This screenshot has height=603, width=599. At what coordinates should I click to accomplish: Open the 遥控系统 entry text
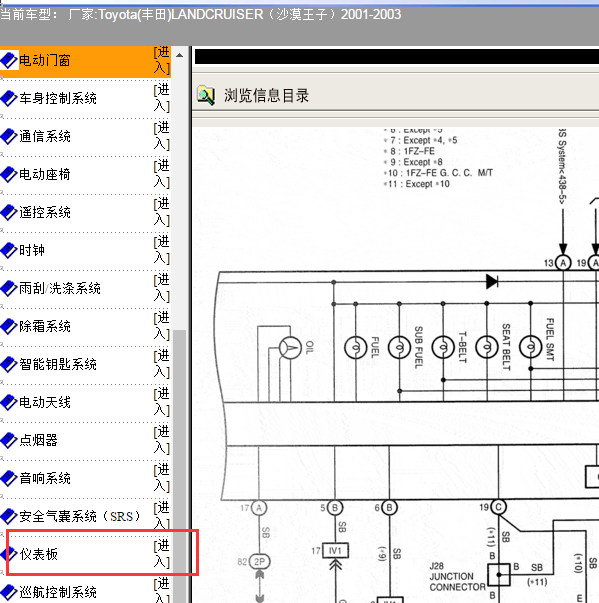coord(45,213)
